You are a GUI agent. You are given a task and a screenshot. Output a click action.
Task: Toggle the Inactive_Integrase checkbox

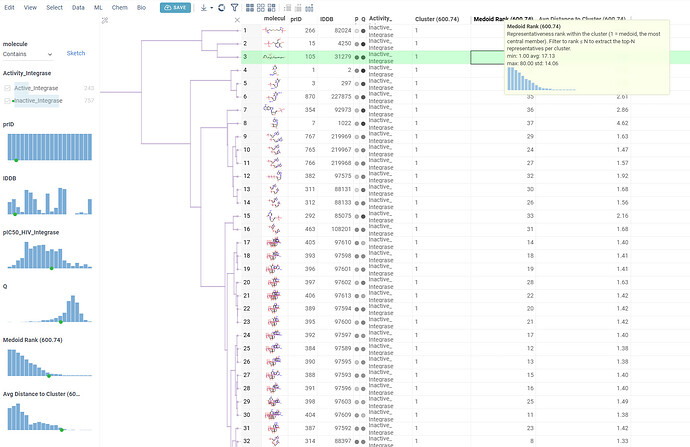(x=7, y=101)
